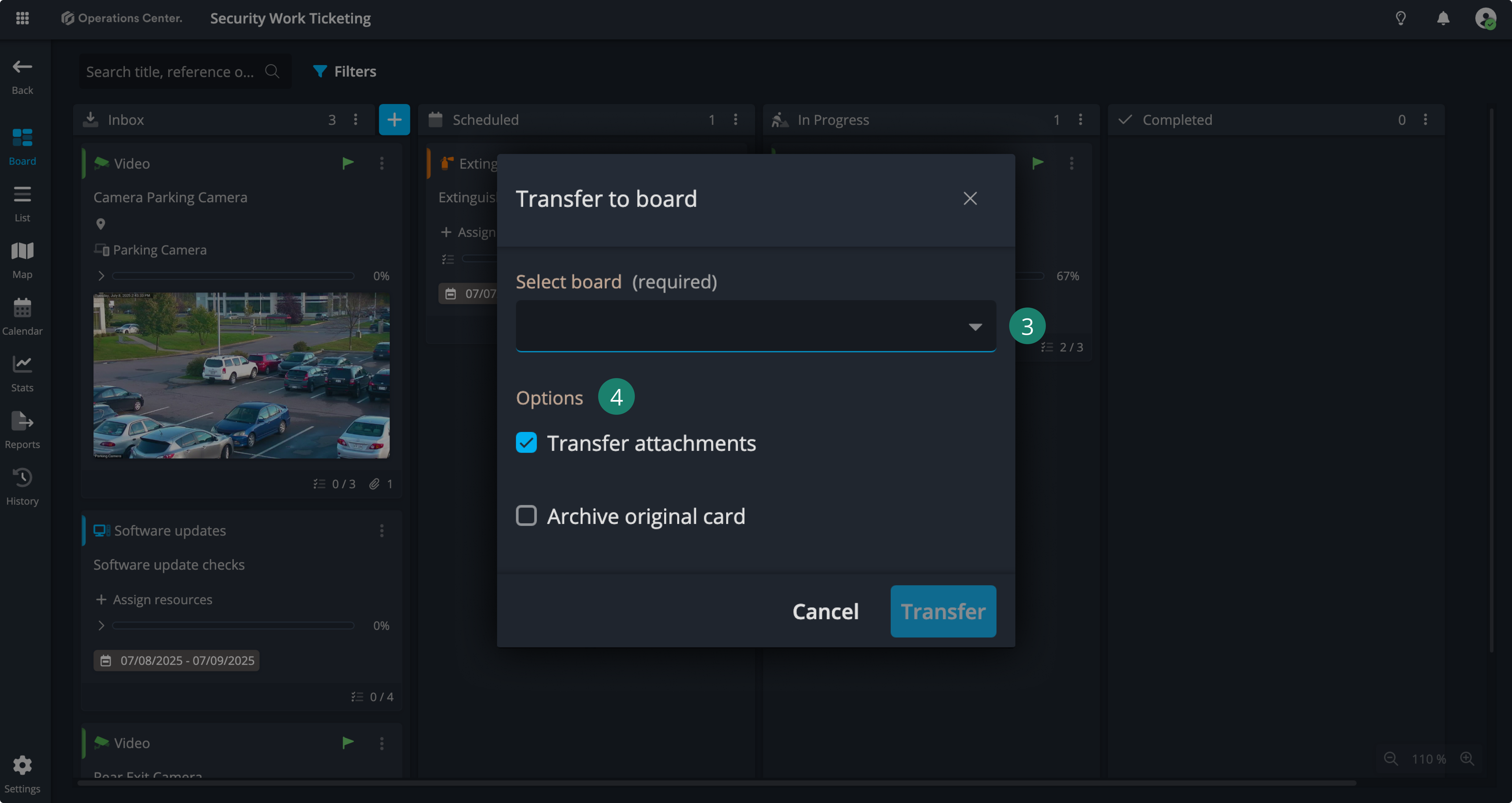Open the Reports section

22,431
